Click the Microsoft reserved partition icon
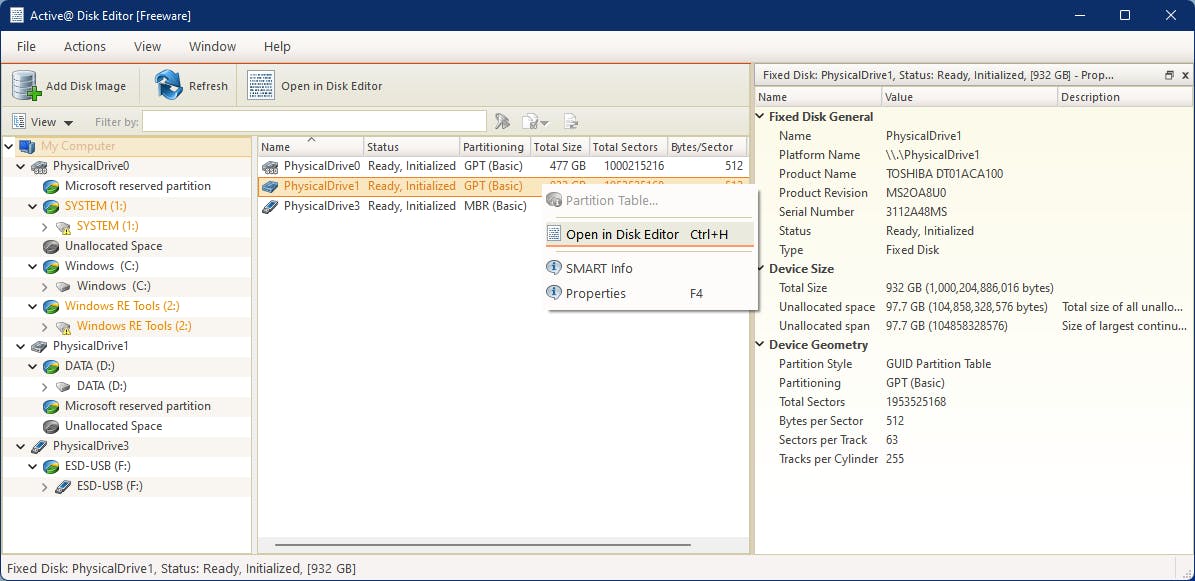This screenshot has height=581, width=1195. click(51, 186)
